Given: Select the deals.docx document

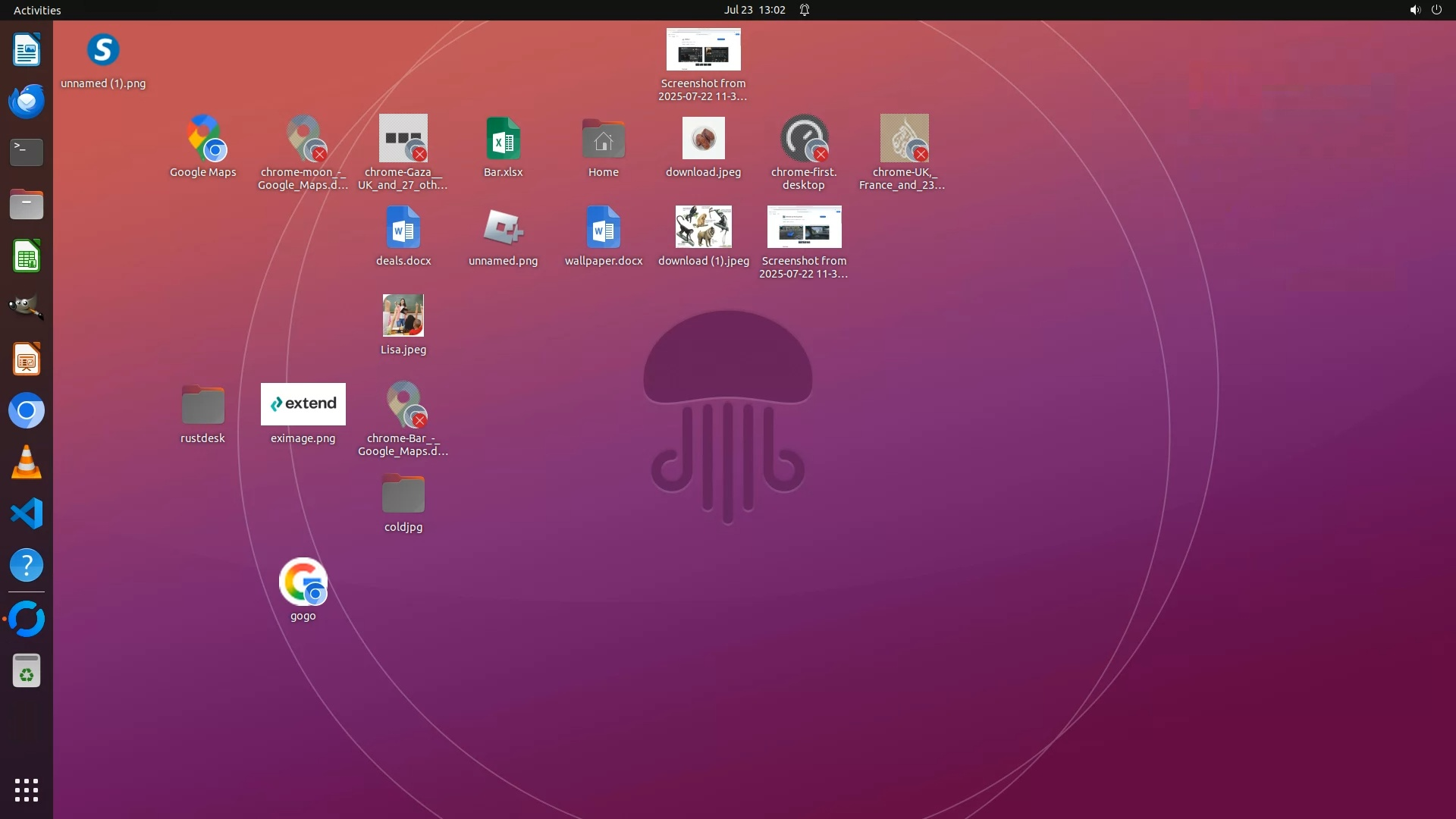Looking at the screenshot, I should (x=403, y=227).
